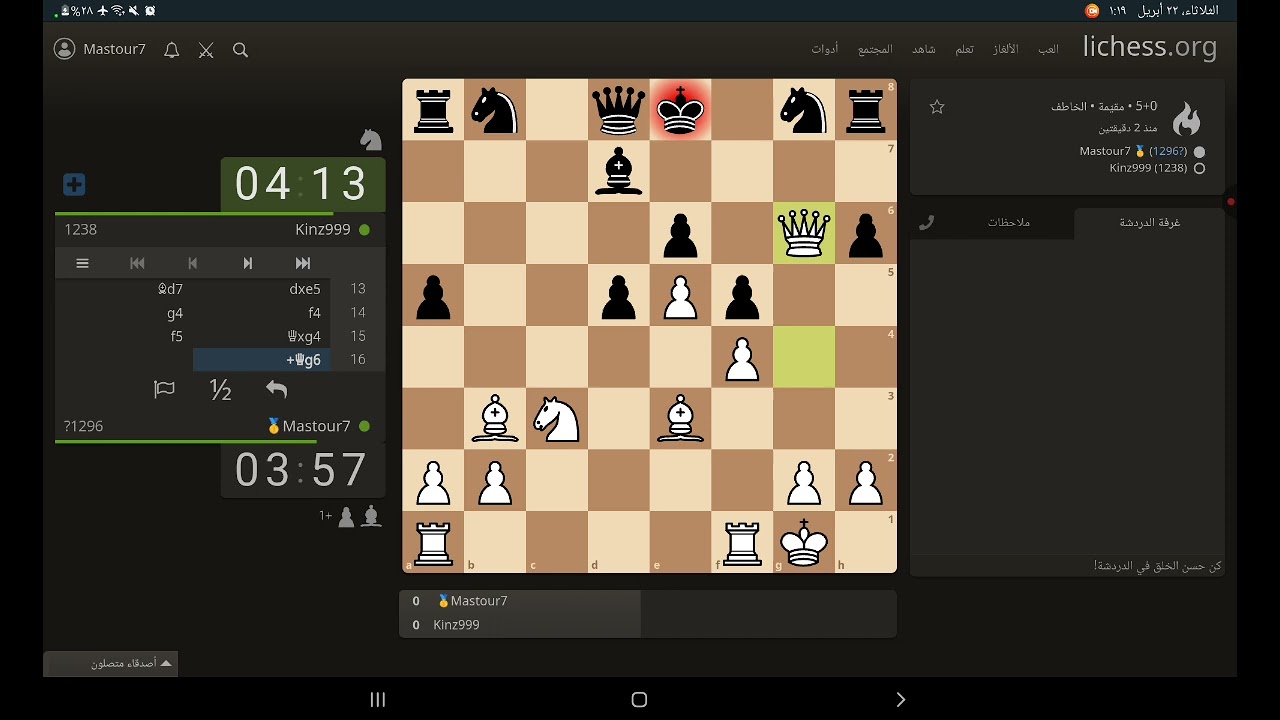Click the Mastour7 crosstable score row
This screenshot has height=720, width=1280.
tap(520, 601)
